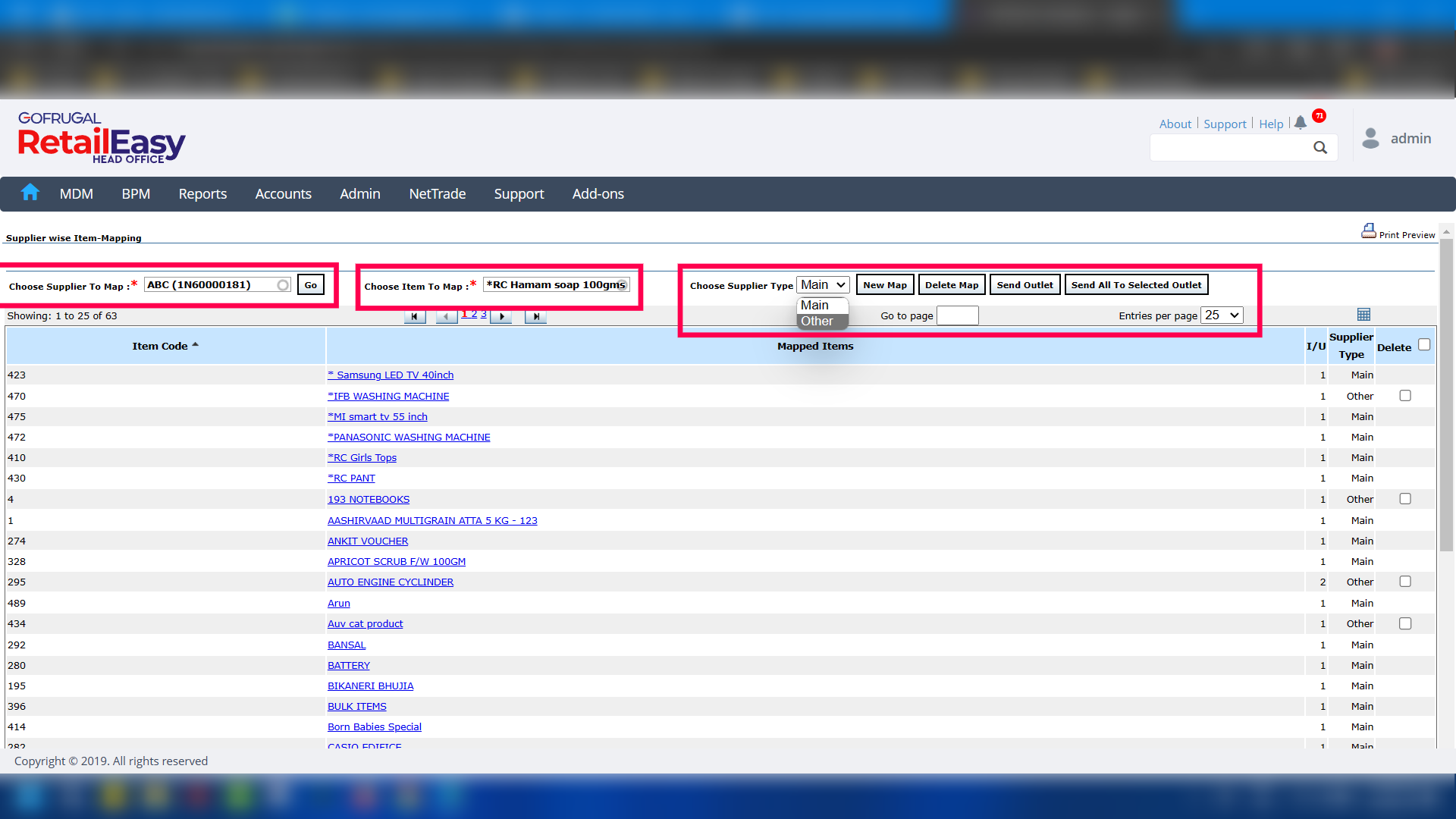Screen dimensions: 1456x819
Task: Jump to the last page arrow
Action: point(535,316)
